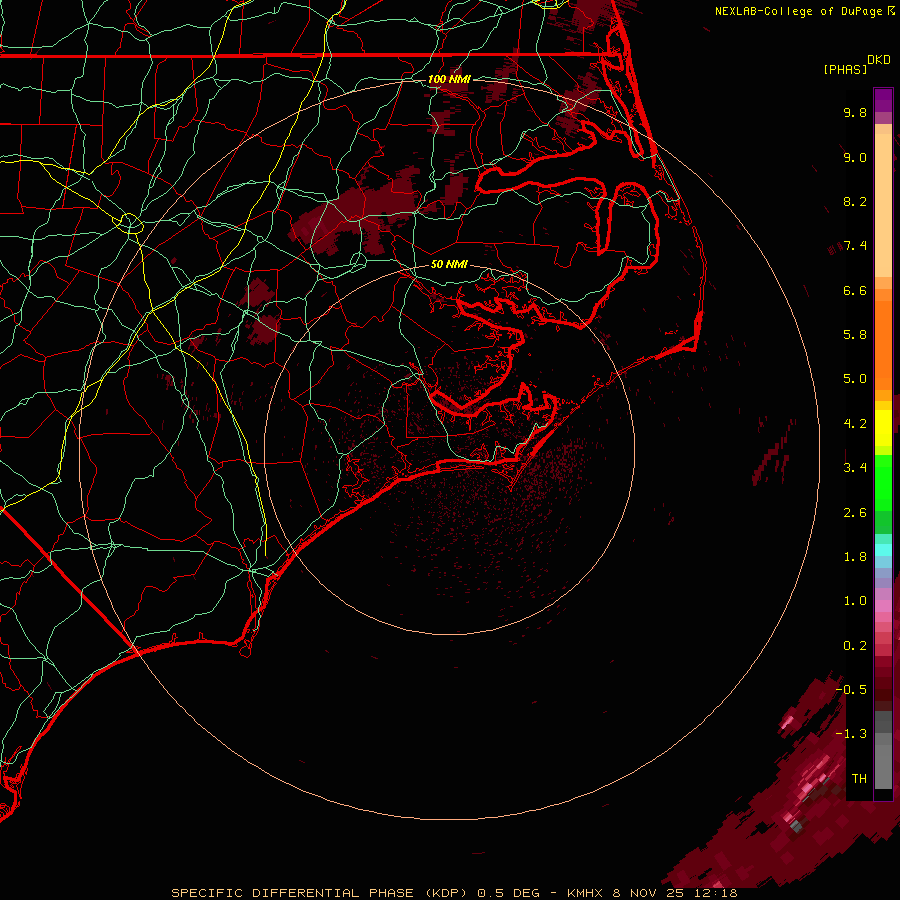Click the 9.8 value on color scale

pos(855,112)
